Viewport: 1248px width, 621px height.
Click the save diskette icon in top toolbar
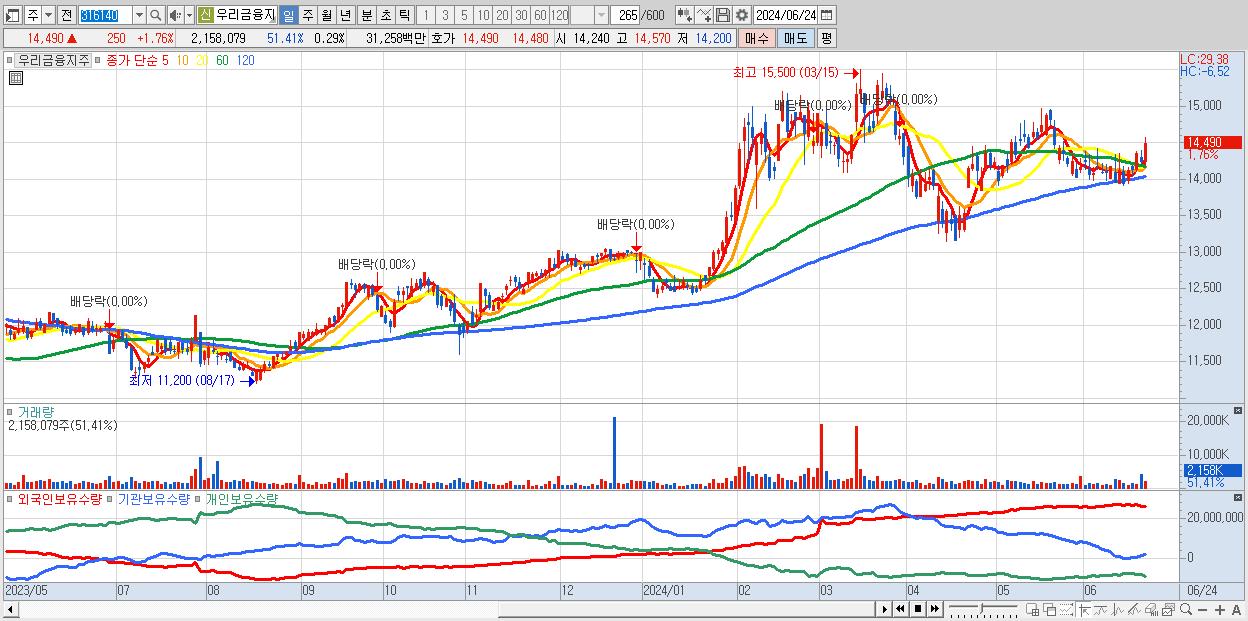723,15
